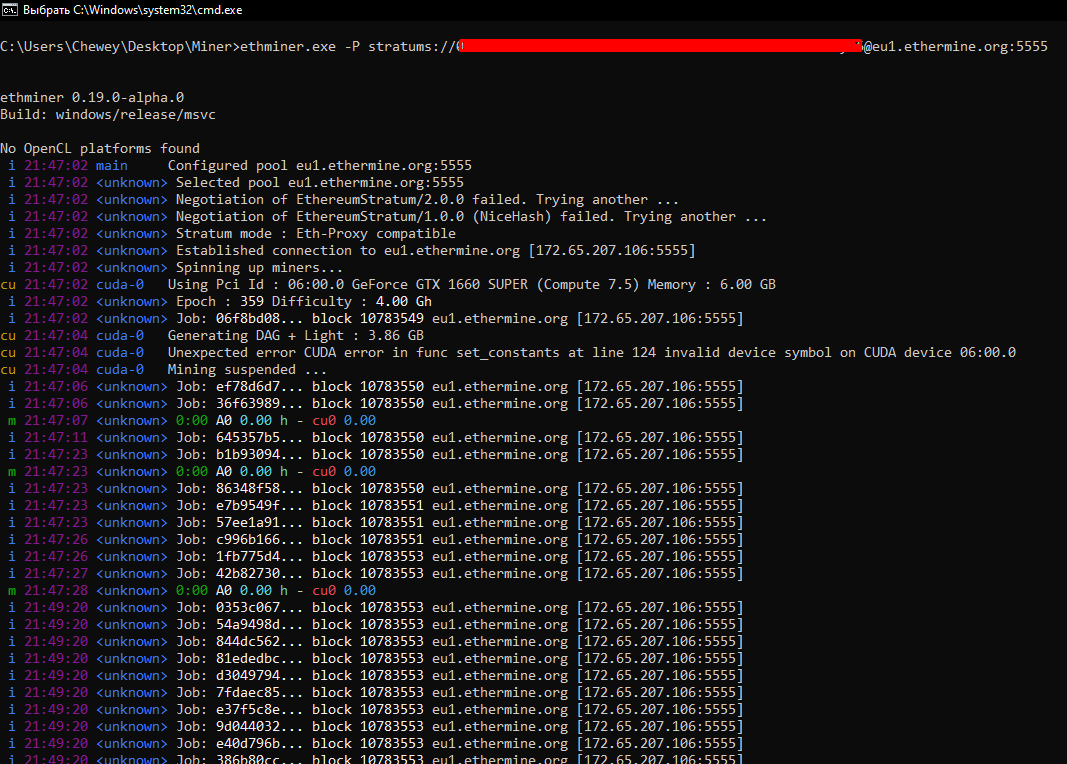Click the 'Spinning up miners...' log line
Screen dimensions: 1067x764
(x=260, y=267)
